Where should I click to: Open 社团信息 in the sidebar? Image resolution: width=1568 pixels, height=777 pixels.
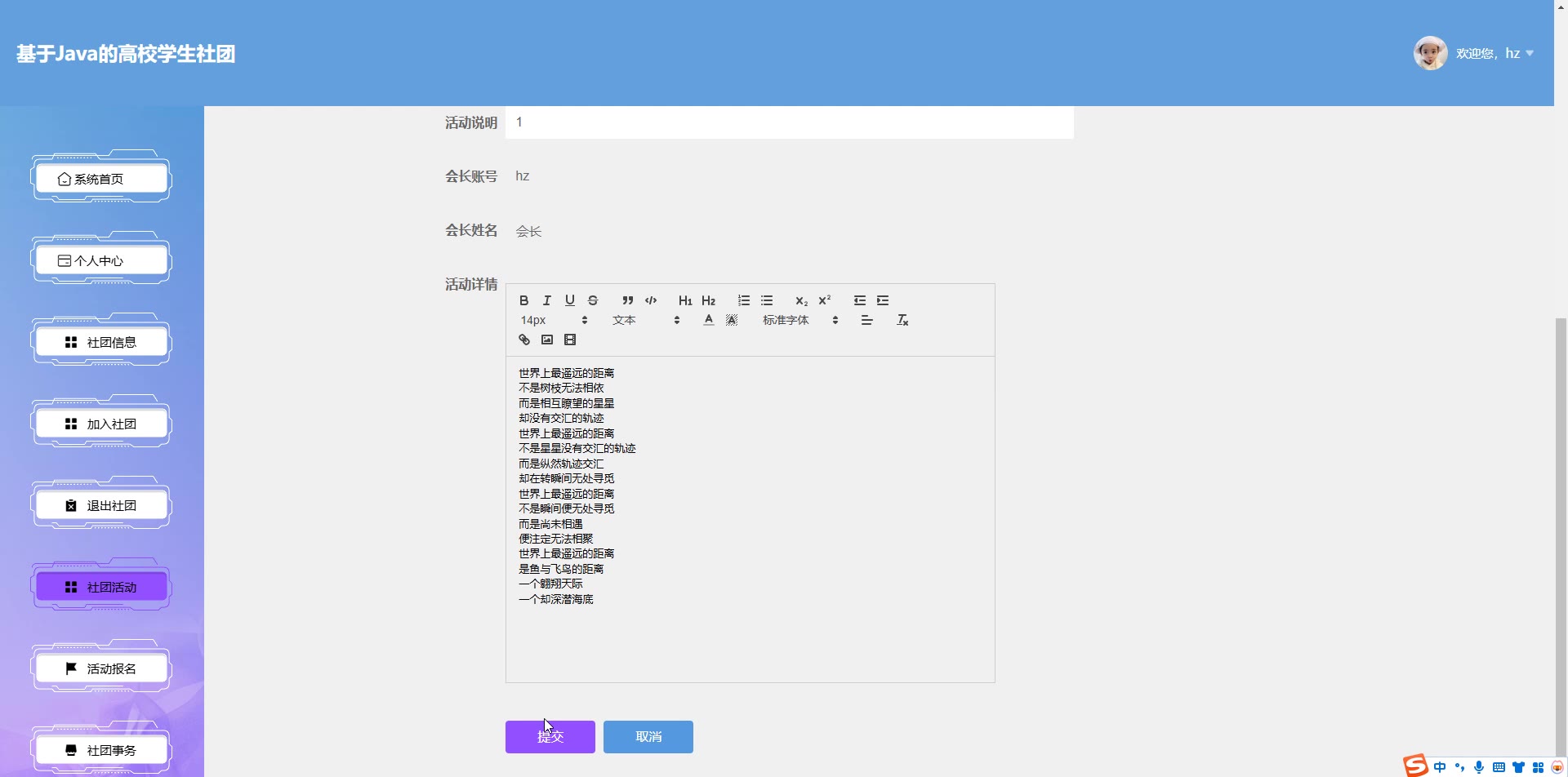point(101,342)
